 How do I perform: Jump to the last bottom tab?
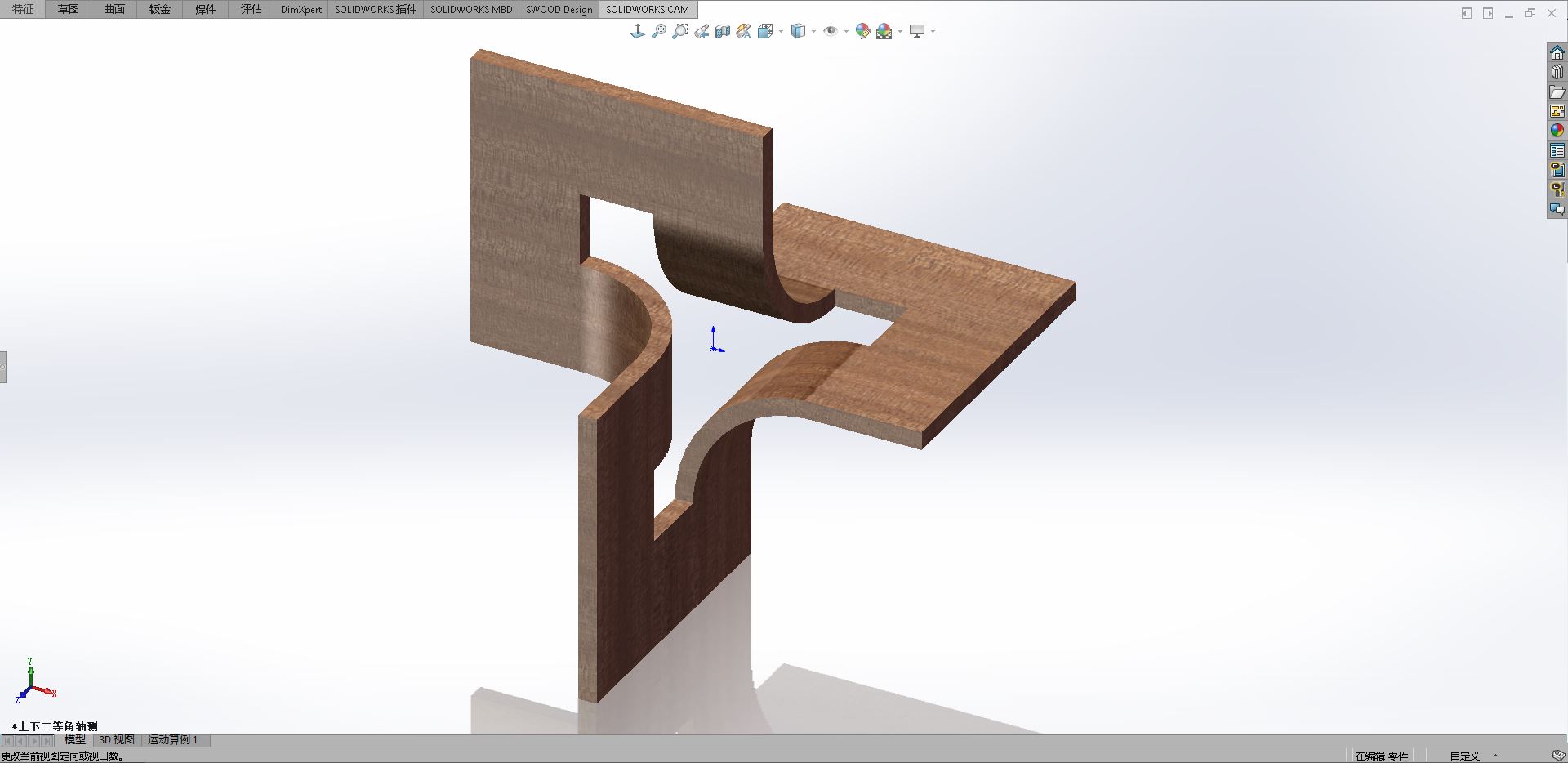click(x=47, y=741)
